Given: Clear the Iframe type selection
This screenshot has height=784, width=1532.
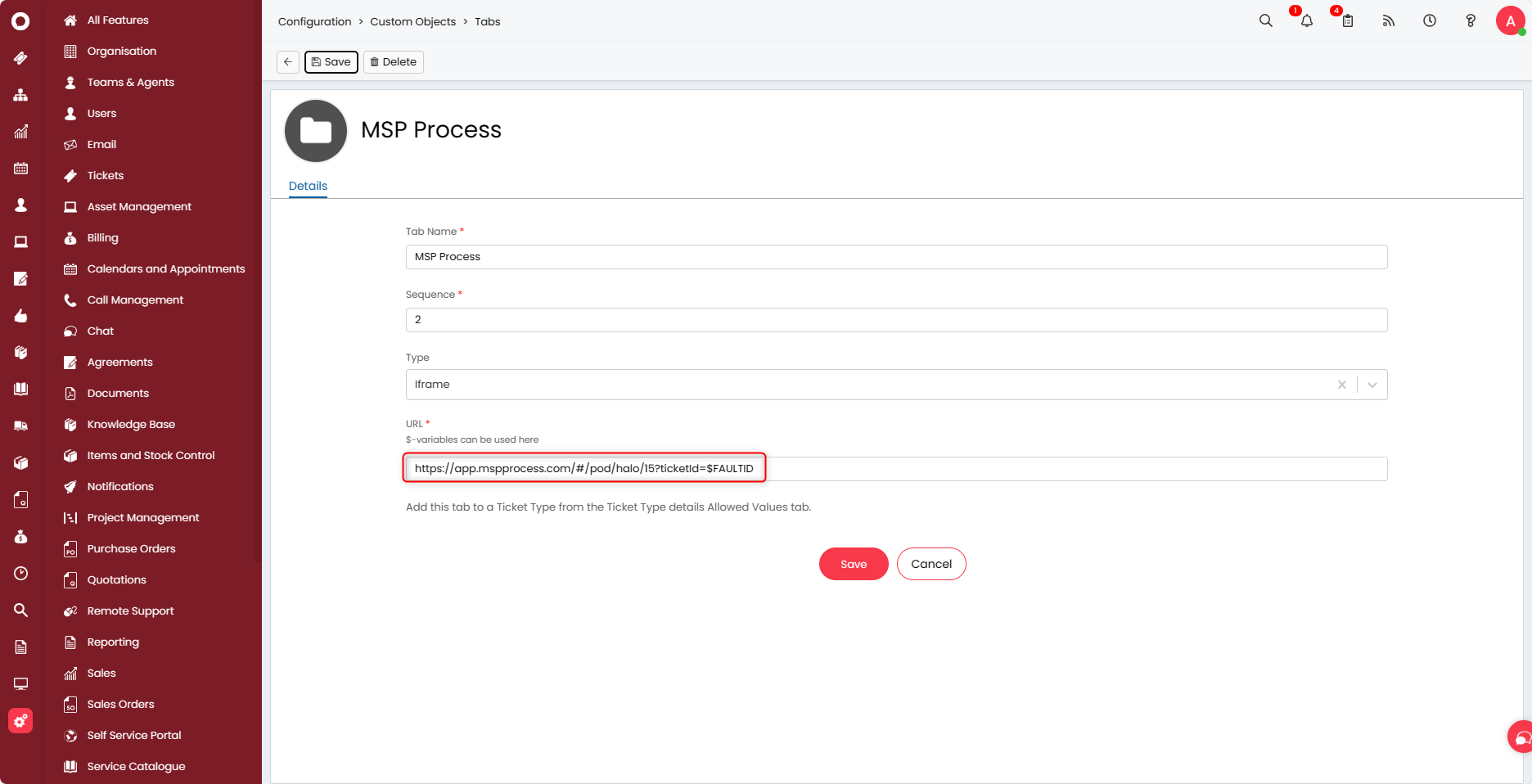Looking at the screenshot, I should [1341, 385].
